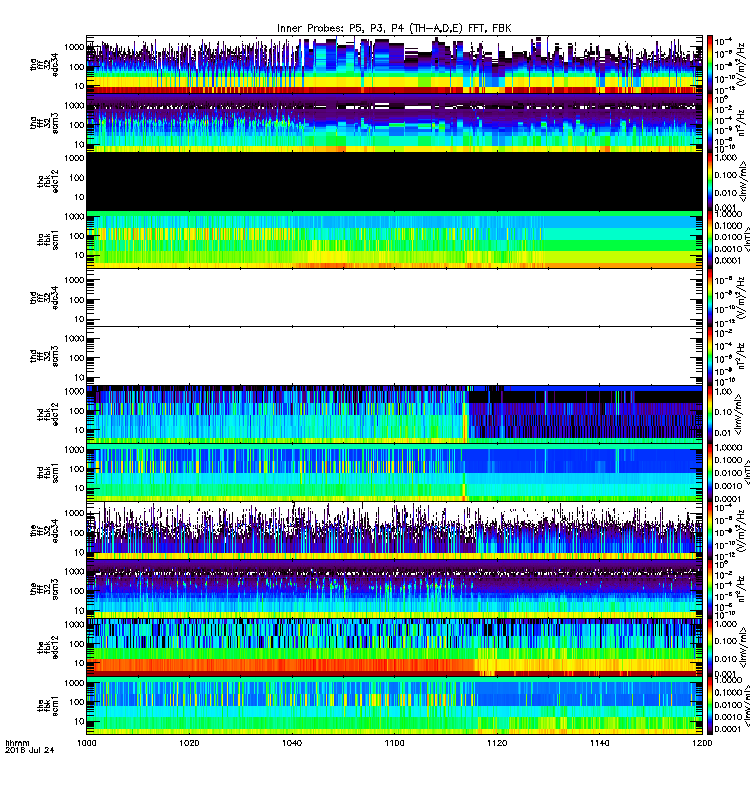The image size is (750, 800).
Task: Click the tha fbk scm1 spectrogram panel
Action: tap(394, 239)
